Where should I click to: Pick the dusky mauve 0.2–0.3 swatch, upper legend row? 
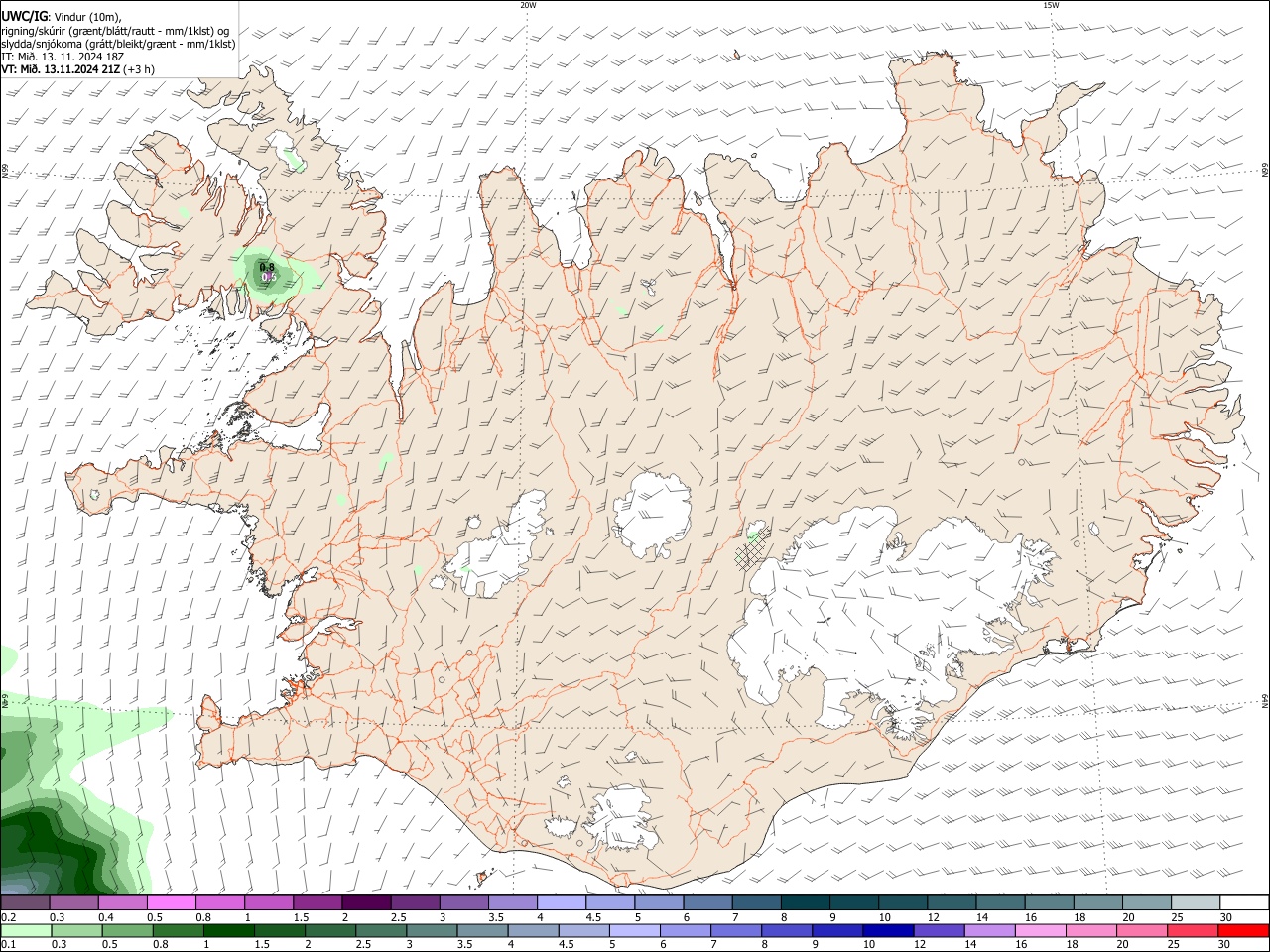(25, 903)
